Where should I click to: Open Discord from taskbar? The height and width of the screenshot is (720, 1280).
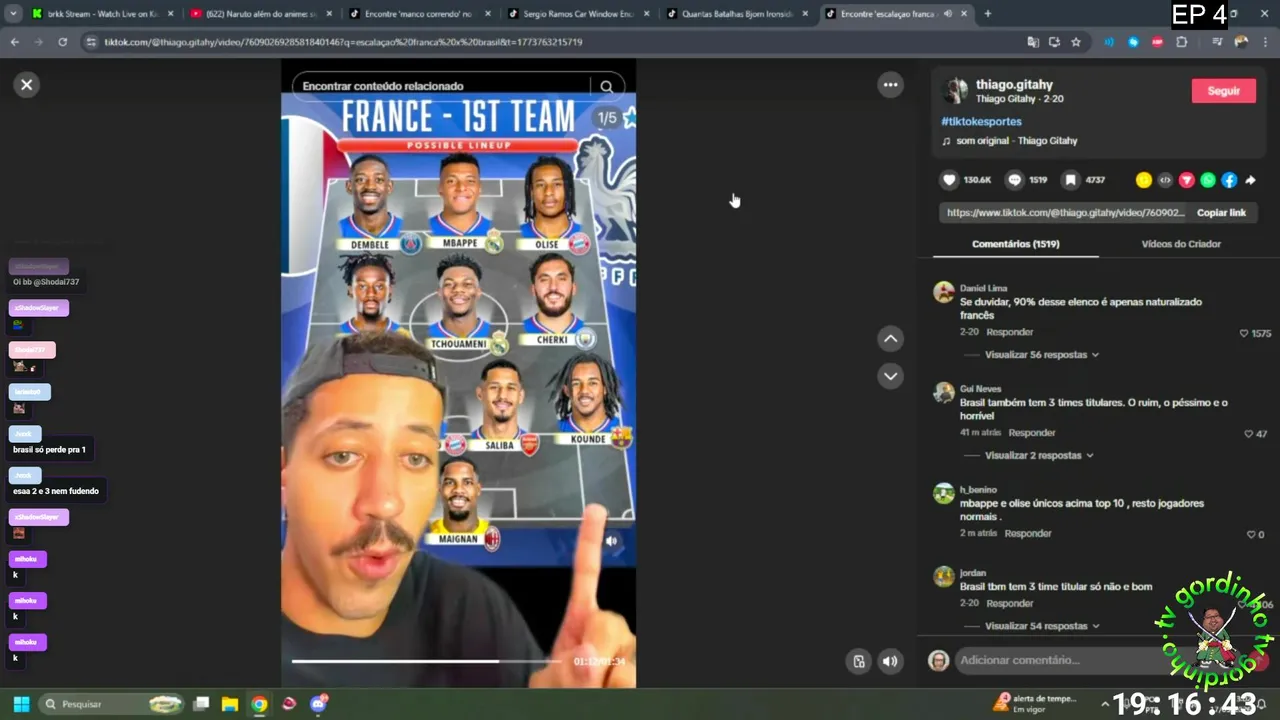320,704
